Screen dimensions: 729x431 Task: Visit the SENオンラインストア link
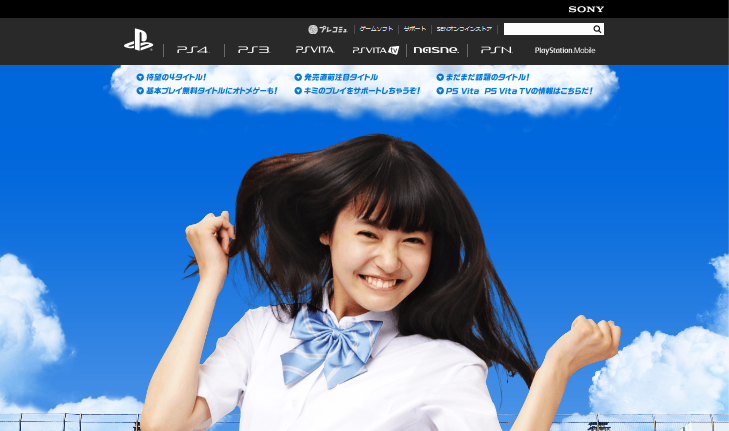pyautogui.click(x=464, y=29)
